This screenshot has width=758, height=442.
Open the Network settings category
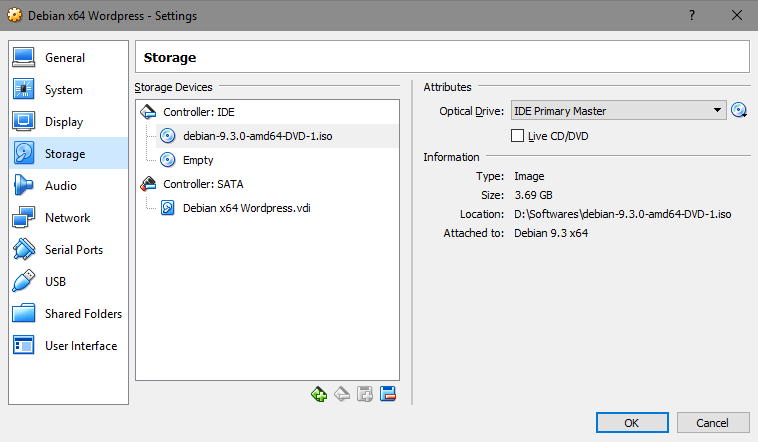pyautogui.click(x=68, y=217)
